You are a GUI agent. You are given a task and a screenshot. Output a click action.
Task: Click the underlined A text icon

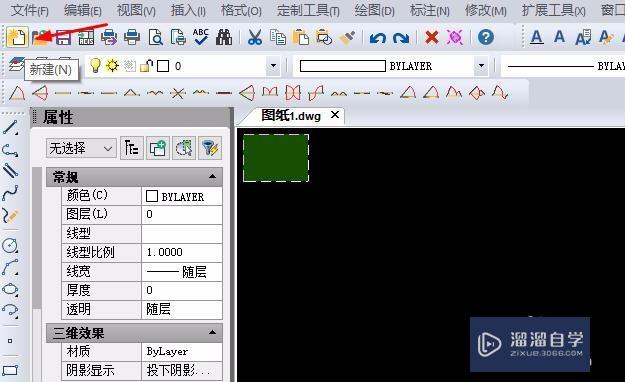pos(537,37)
